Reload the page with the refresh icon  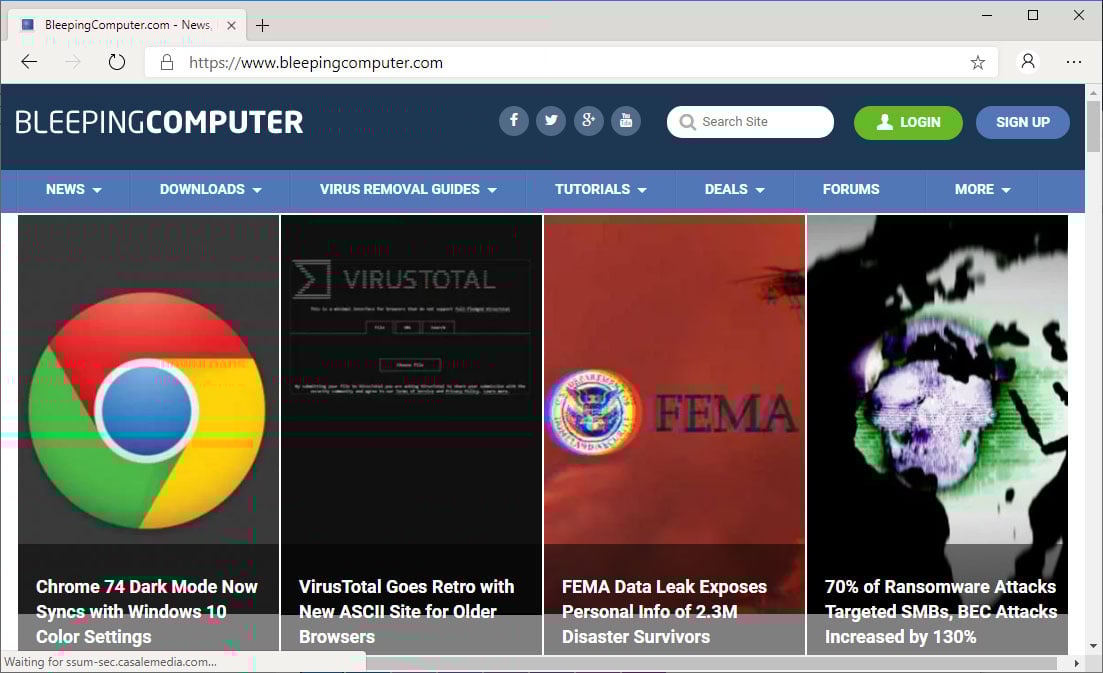point(117,61)
